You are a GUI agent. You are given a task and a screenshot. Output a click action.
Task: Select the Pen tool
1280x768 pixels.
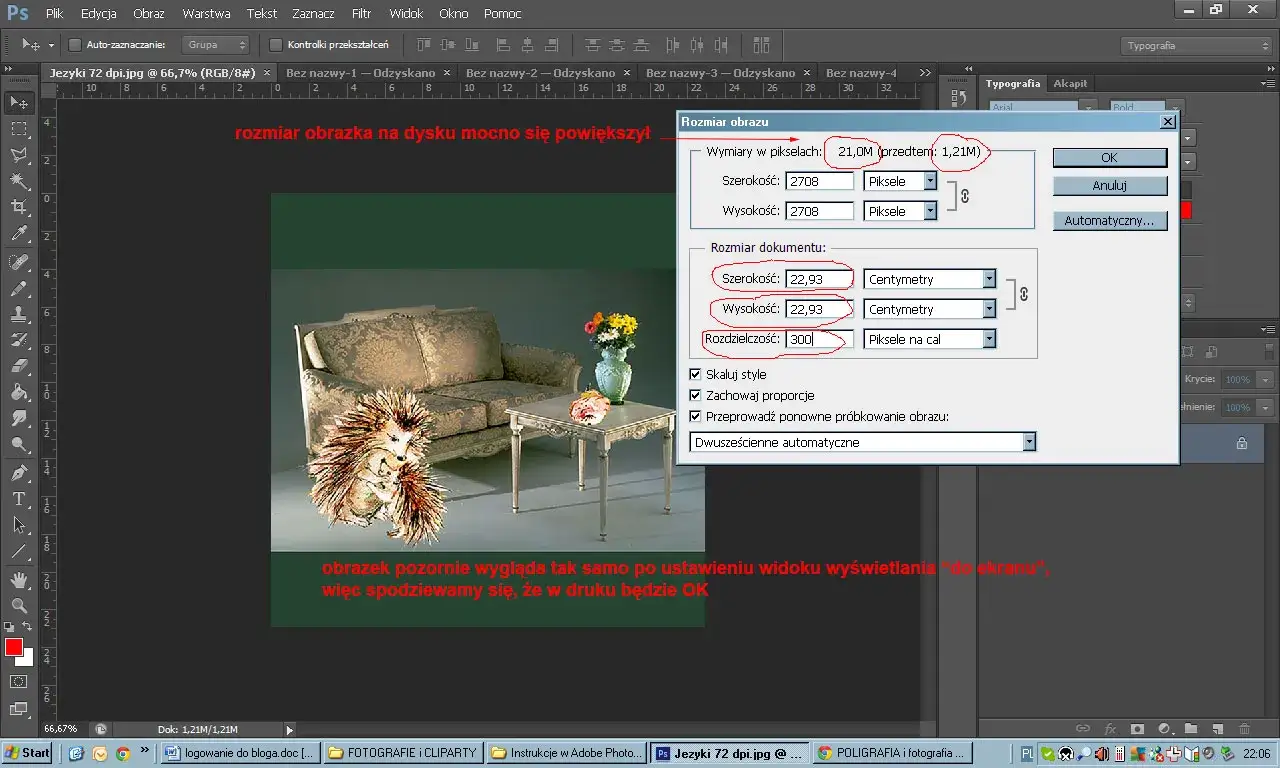19,472
